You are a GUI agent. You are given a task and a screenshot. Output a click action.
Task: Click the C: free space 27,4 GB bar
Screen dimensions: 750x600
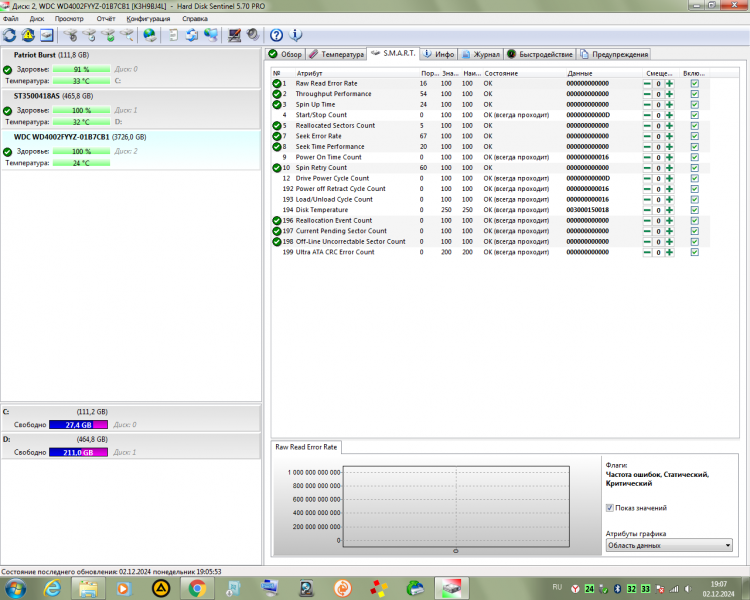coord(78,425)
